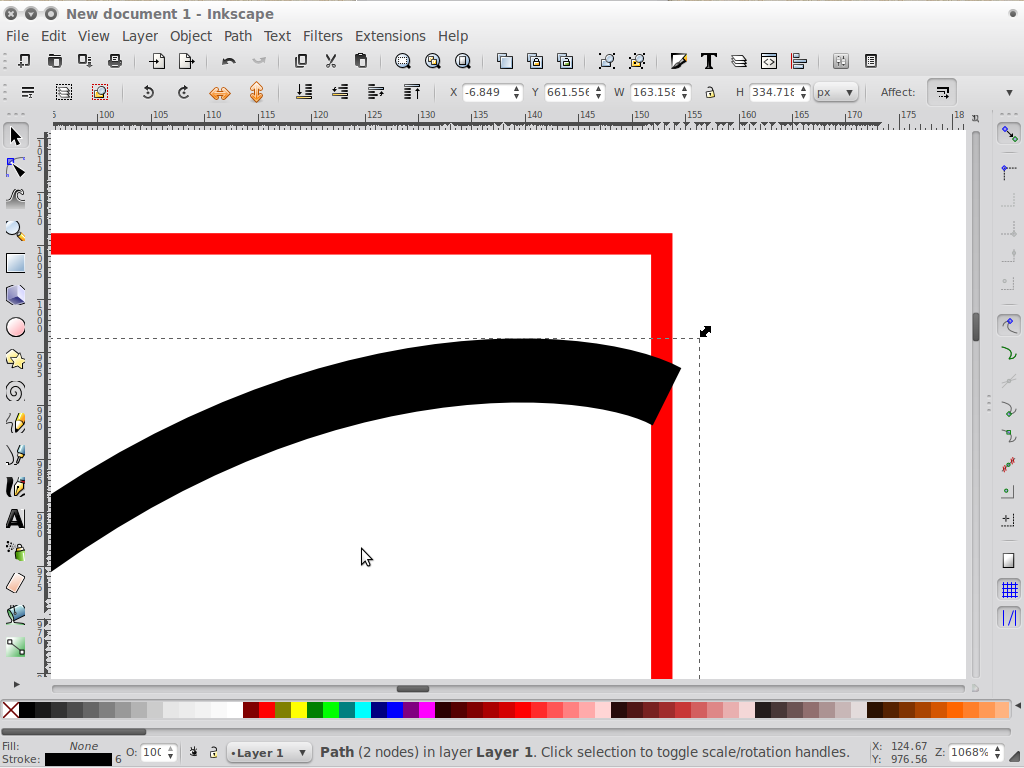Viewport: 1024px width, 768px height.
Task: Enable snapping from the snap toolbar
Action: (x=1008, y=131)
